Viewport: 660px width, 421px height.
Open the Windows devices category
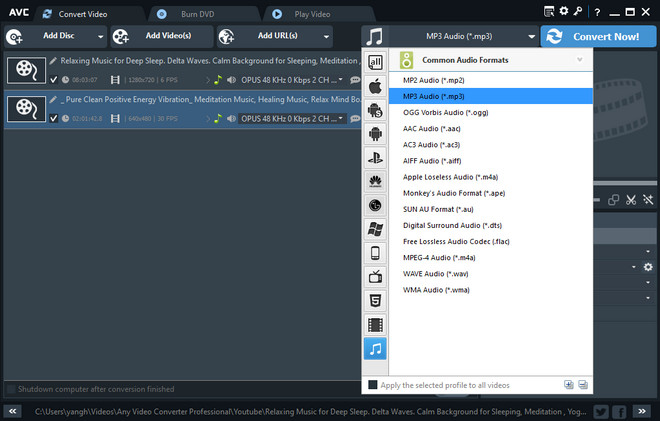click(x=375, y=229)
